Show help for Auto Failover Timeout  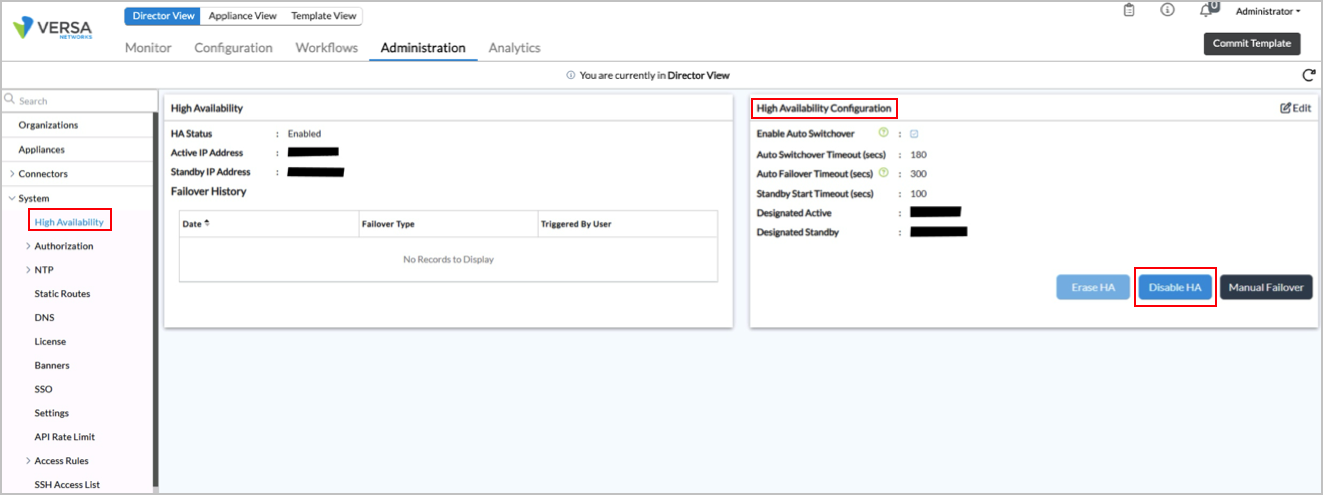tap(883, 173)
